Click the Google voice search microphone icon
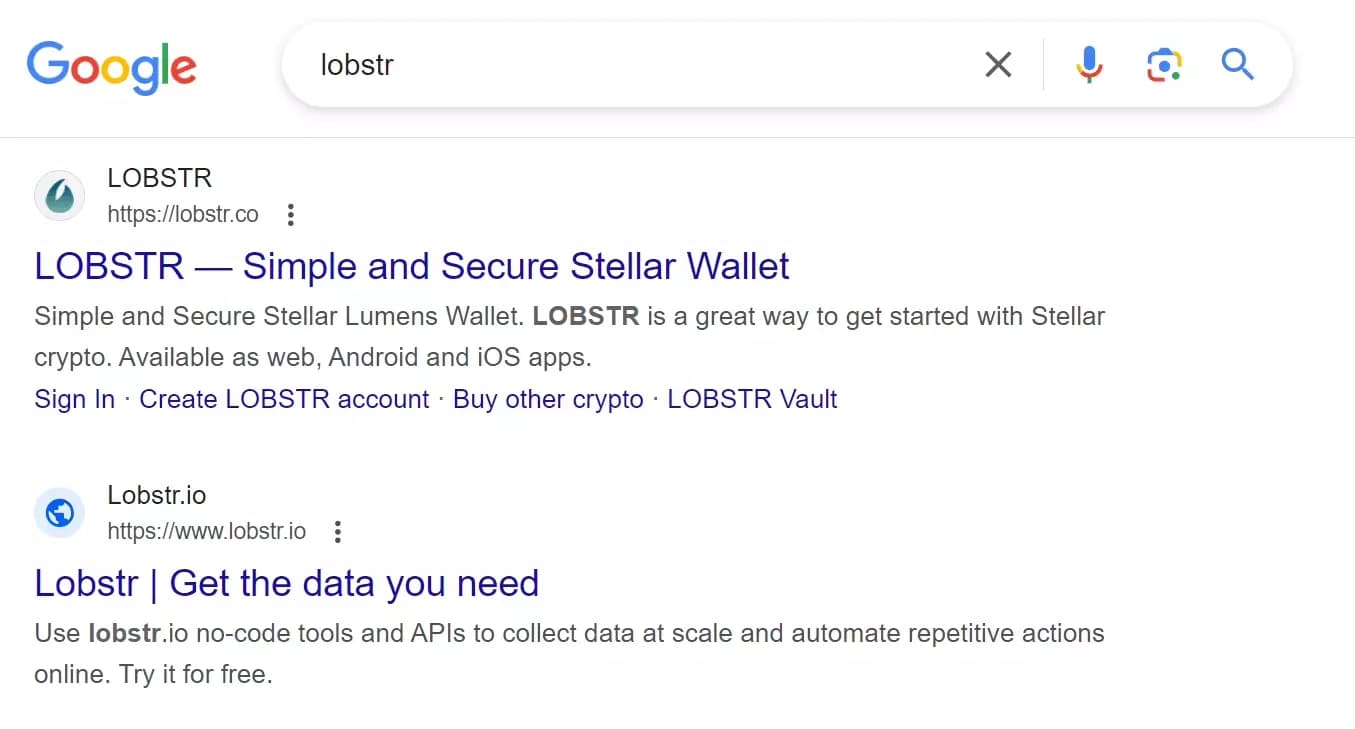The height and width of the screenshot is (729, 1355). (1088, 64)
